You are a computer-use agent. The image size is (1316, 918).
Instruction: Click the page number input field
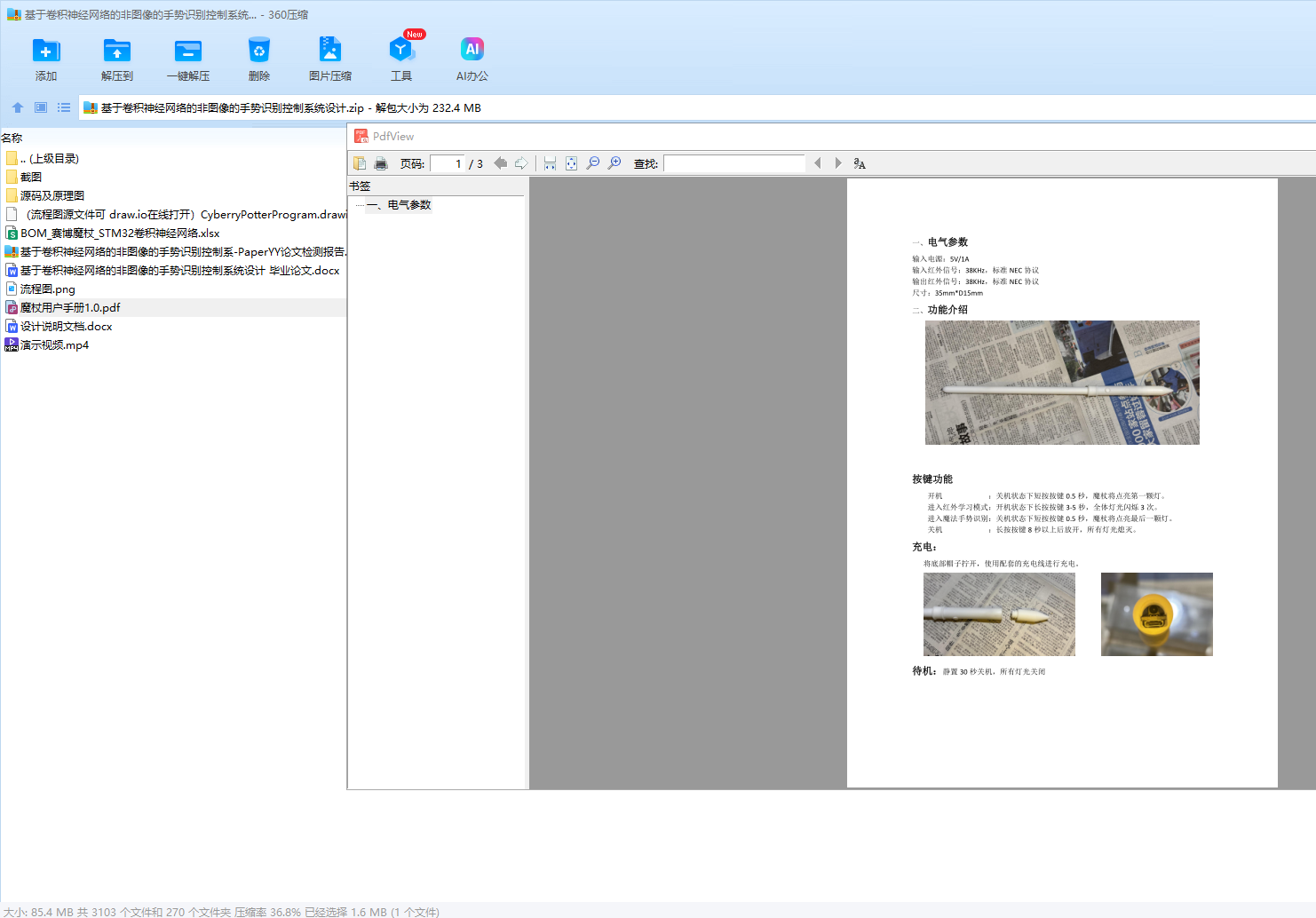point(448,163)
